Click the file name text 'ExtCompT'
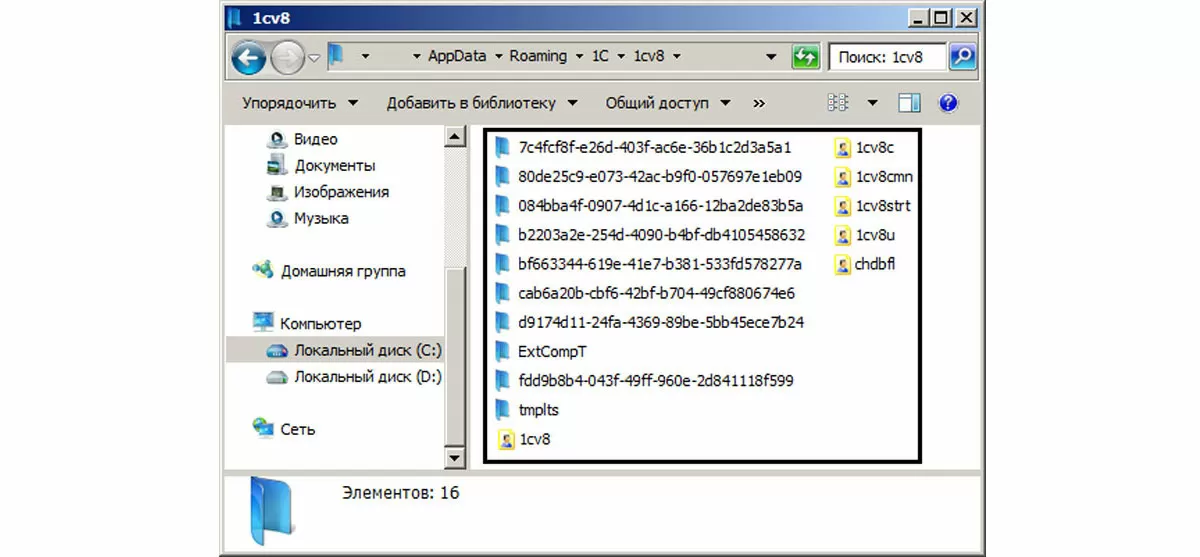The height and width of the screenshot is (557, 1200). click(x=552, y=351)
